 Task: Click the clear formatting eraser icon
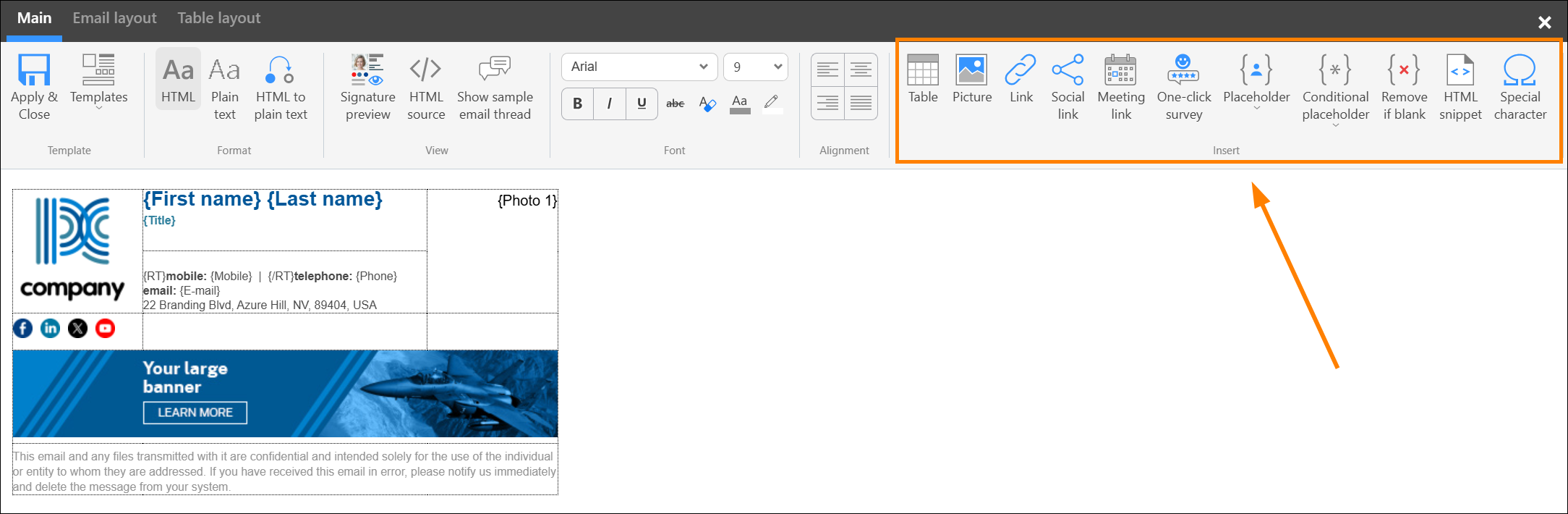[x=707, y=104]
